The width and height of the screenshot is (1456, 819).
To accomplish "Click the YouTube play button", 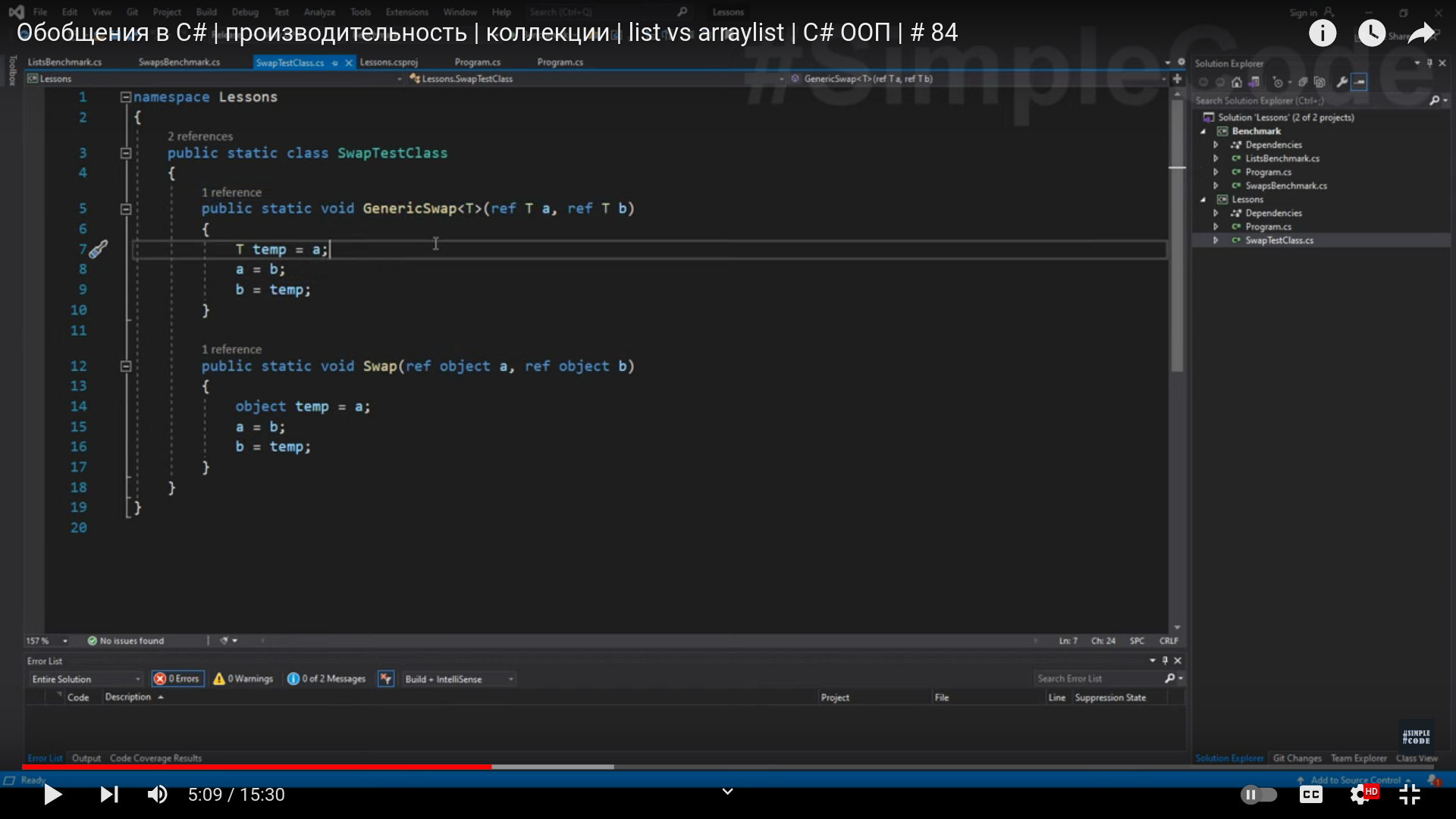I will coord(52,794).
